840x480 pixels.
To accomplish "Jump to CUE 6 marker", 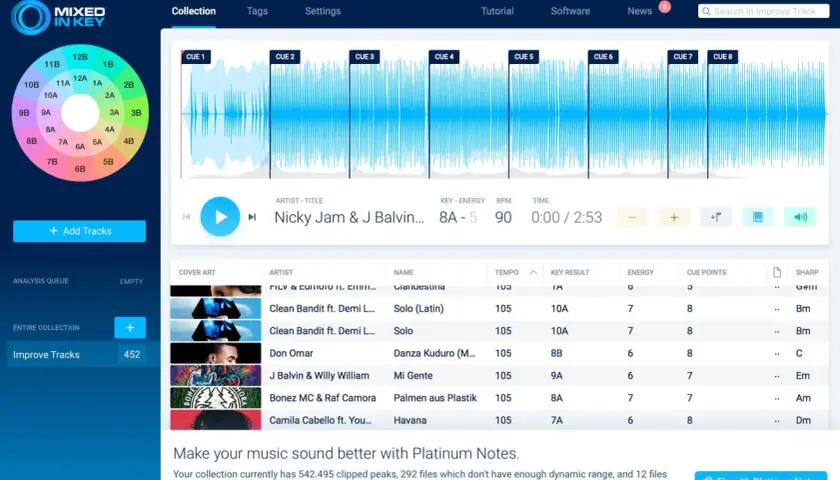I will click(603, 57).
